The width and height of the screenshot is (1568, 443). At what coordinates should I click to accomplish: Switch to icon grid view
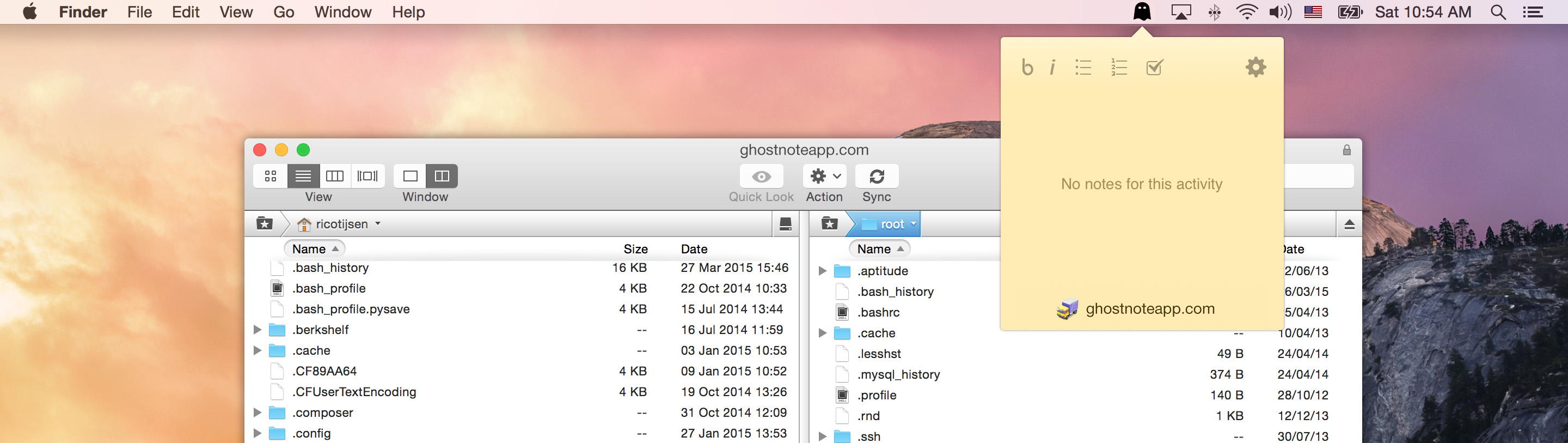click(271, 177)
